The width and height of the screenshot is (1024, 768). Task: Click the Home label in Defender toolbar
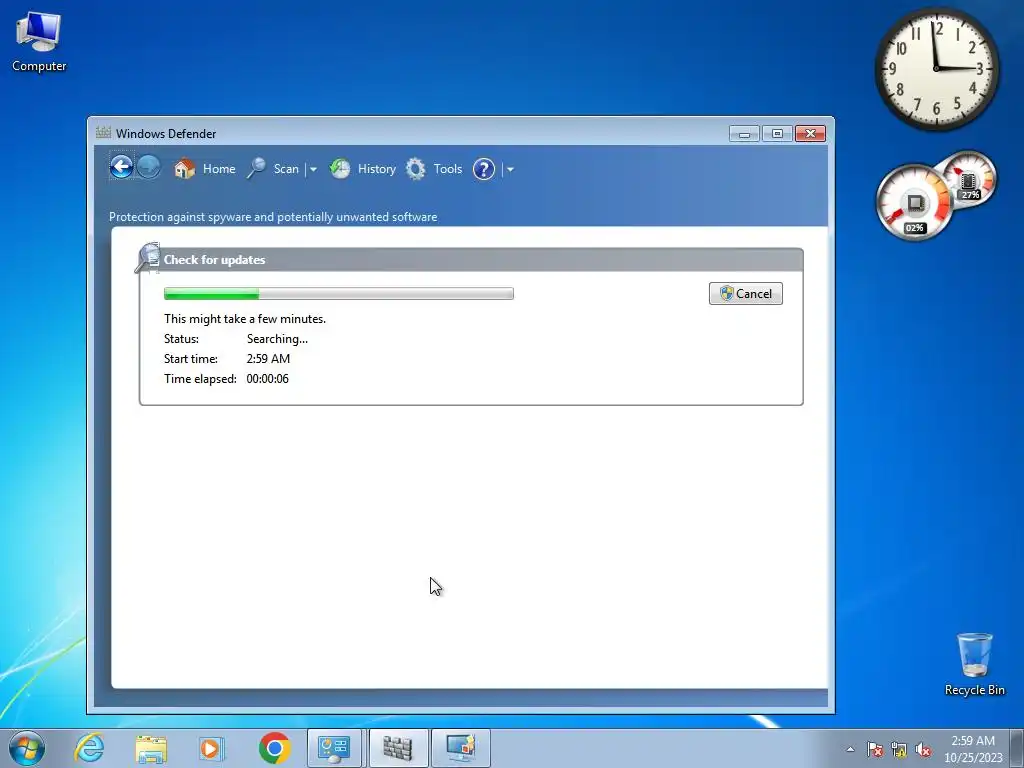coord(219,169)
